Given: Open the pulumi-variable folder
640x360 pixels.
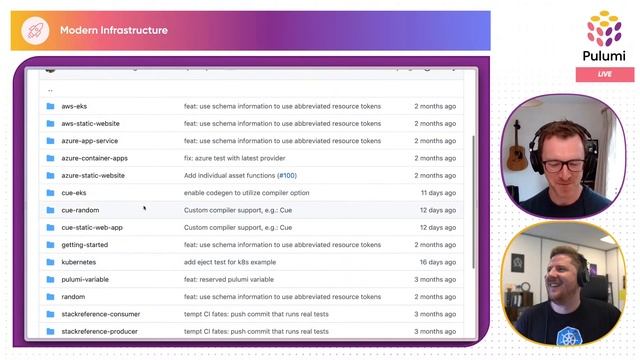Looking at the screenshot, I should point(85,280).
